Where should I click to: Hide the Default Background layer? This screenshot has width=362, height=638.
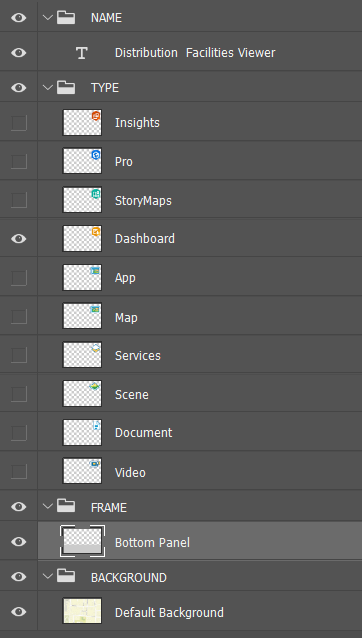[19, 612]
